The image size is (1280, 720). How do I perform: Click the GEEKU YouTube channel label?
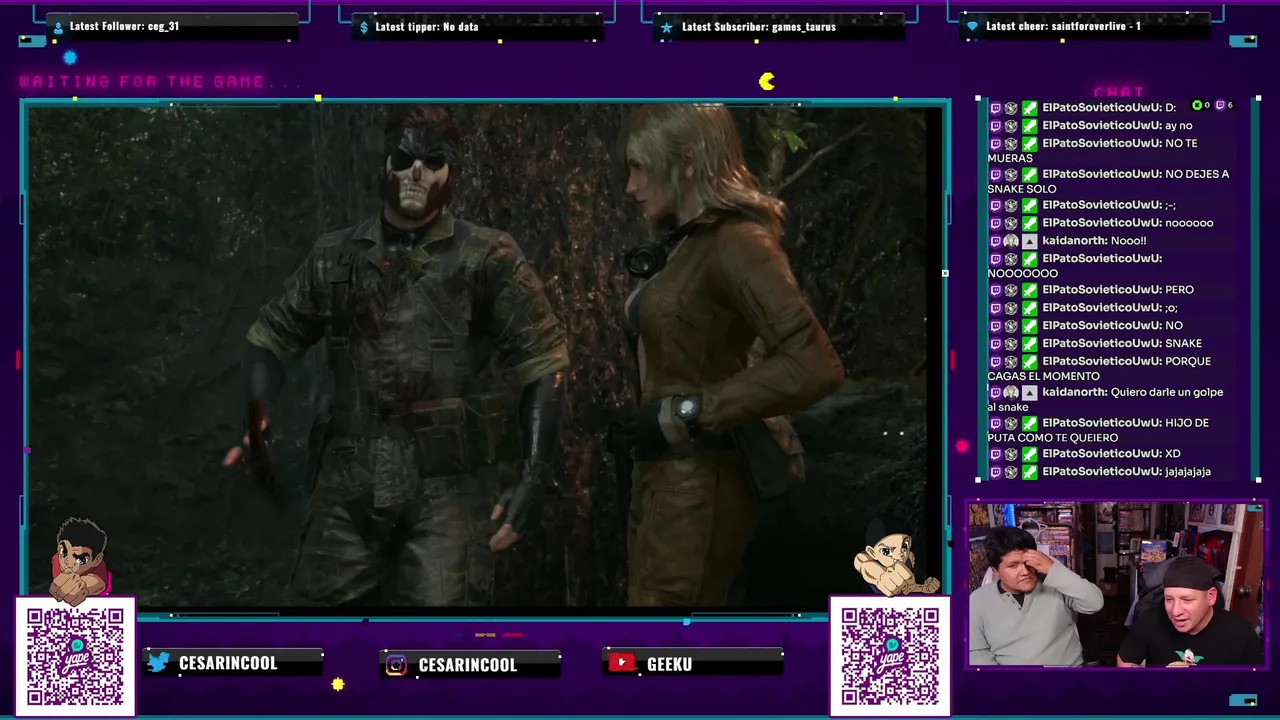point(669,664)
